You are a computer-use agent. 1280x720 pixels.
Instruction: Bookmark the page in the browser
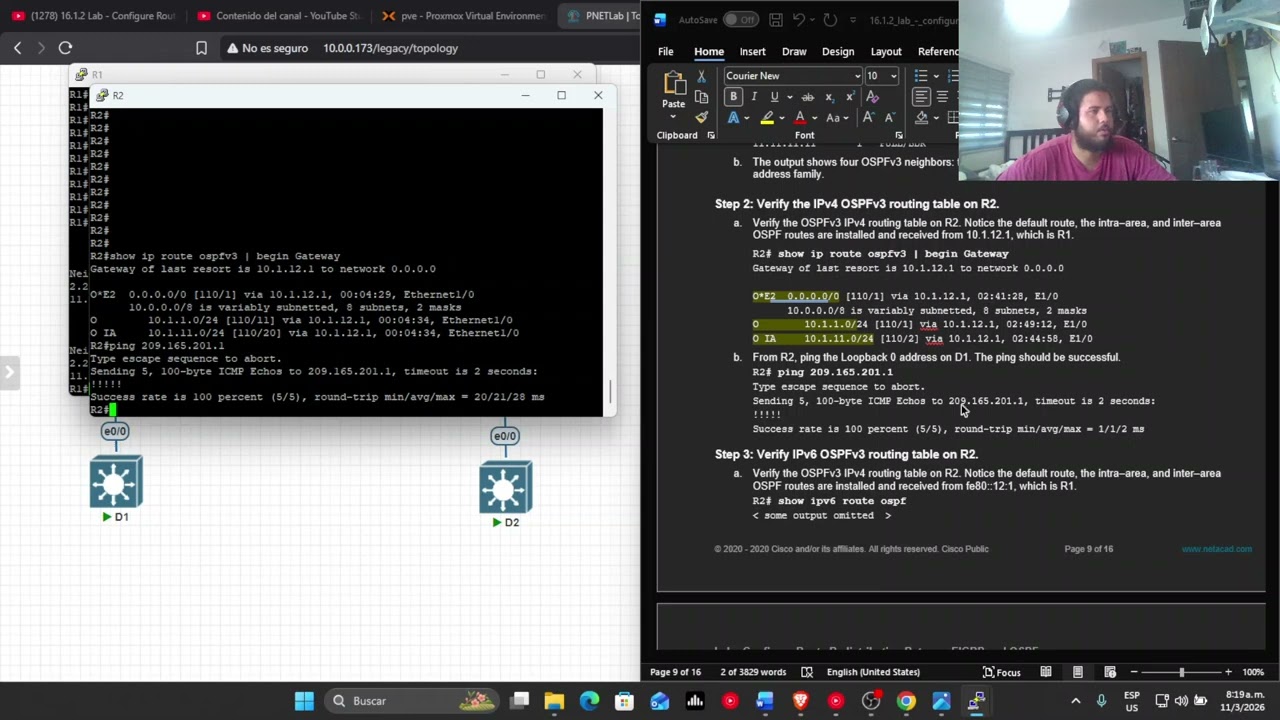coord(201,48)
